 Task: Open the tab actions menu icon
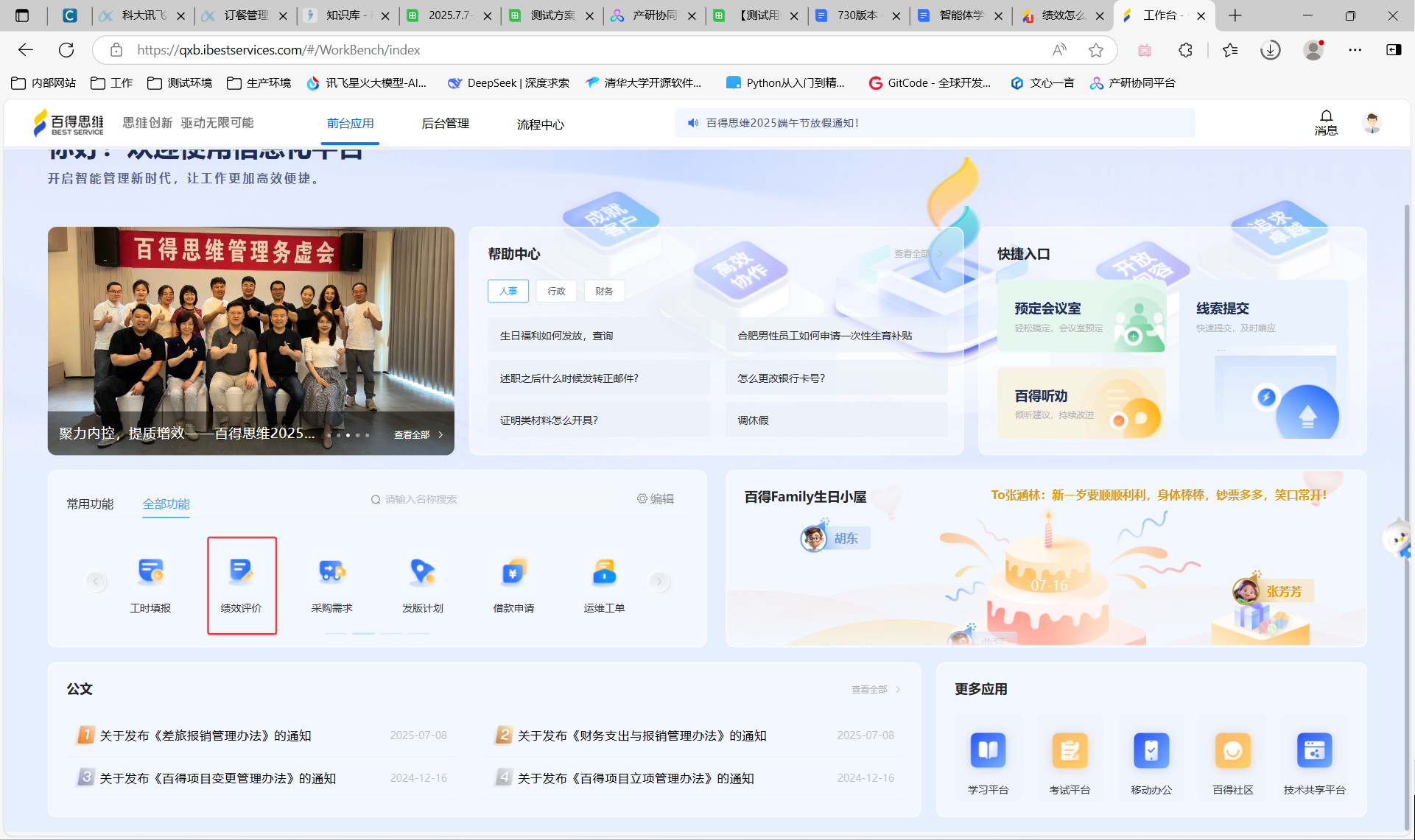point(22,15)
